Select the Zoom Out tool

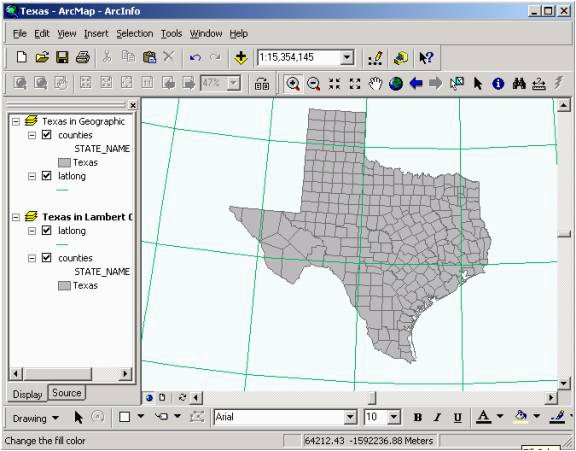313,84
